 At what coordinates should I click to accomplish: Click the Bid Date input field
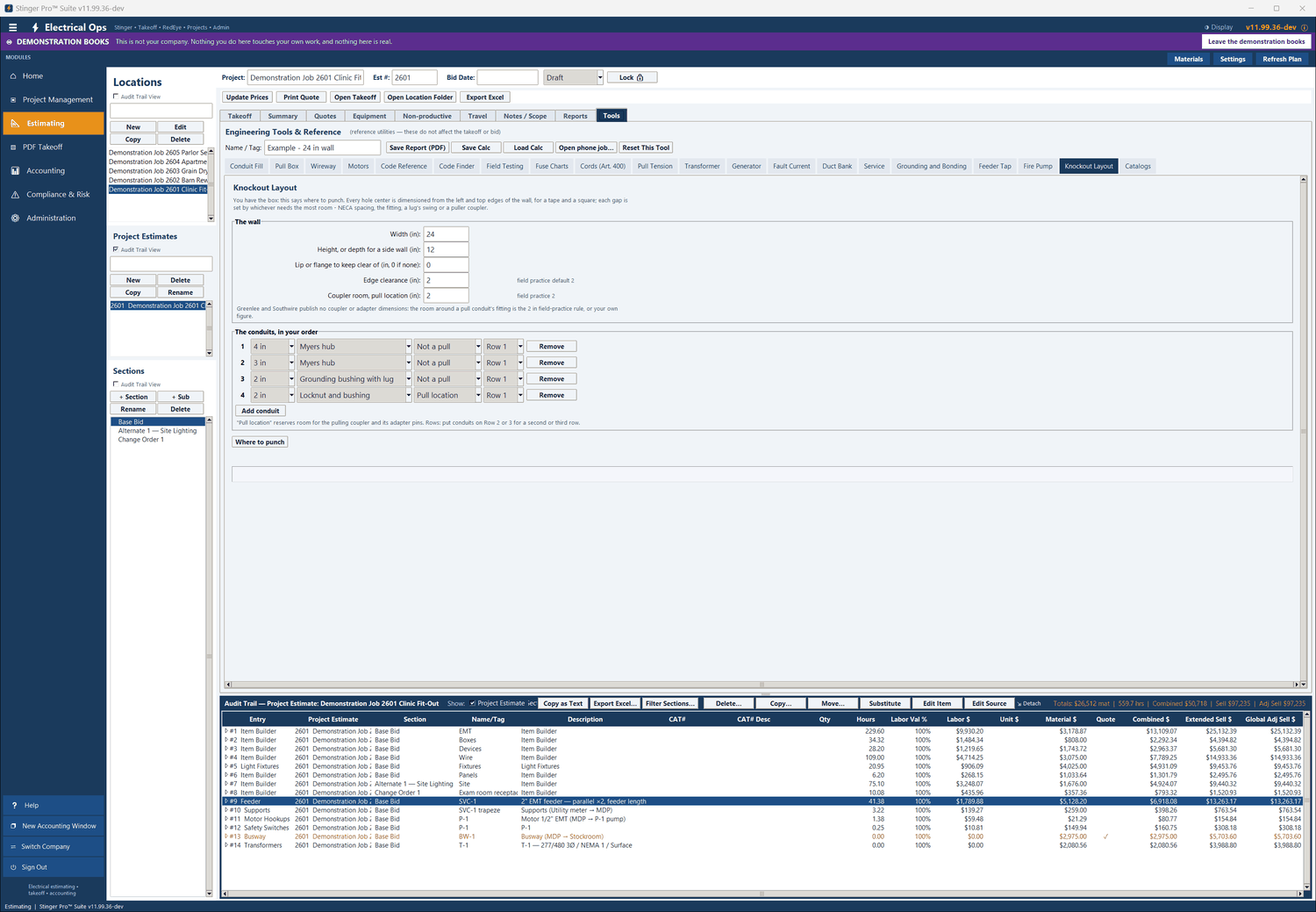[x=507, y=77]
